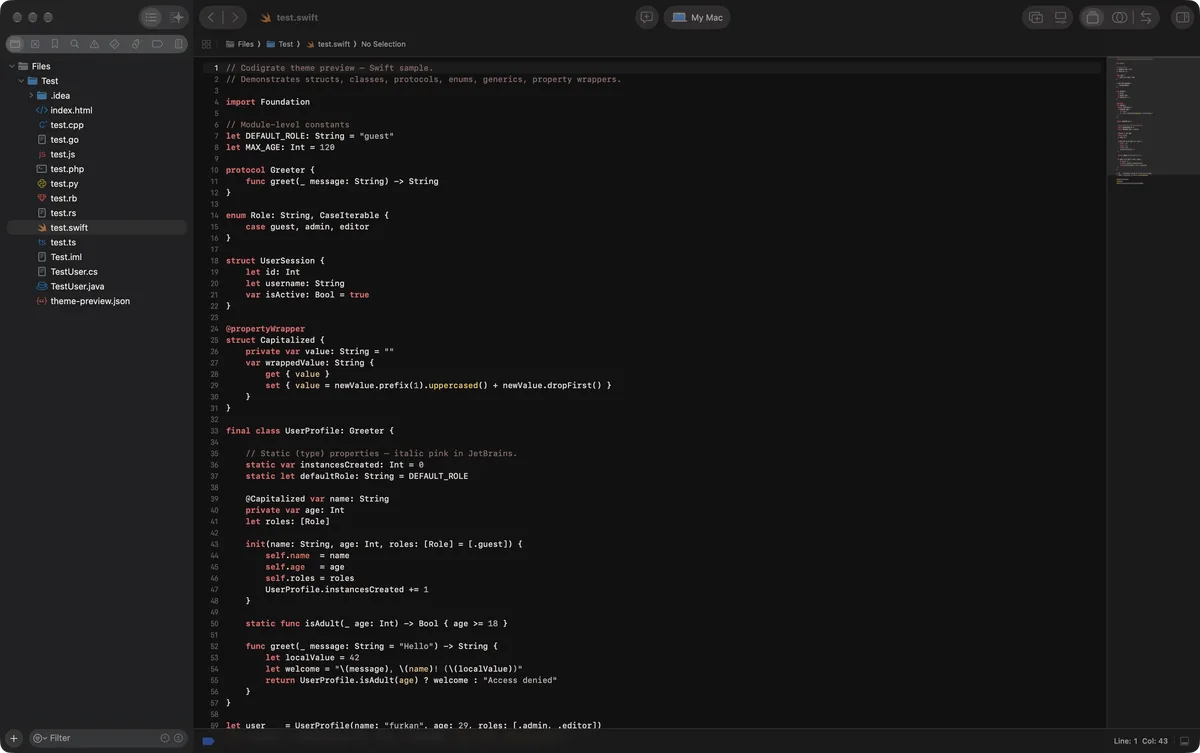This screenshot has height=753, width=1200.
Task: Open the Bookmark navigator
Action: [x=55, y=44]
